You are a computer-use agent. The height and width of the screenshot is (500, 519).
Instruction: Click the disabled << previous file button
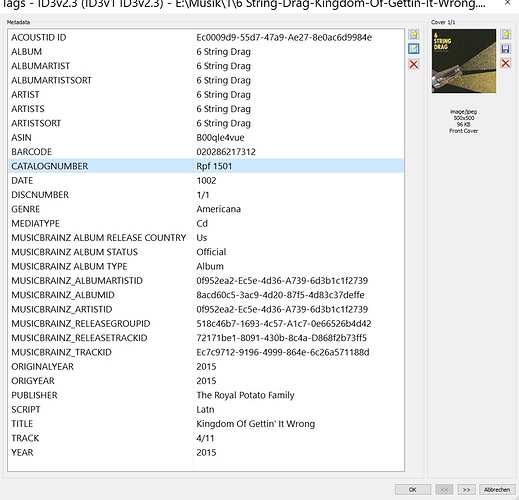pos(444,489)
